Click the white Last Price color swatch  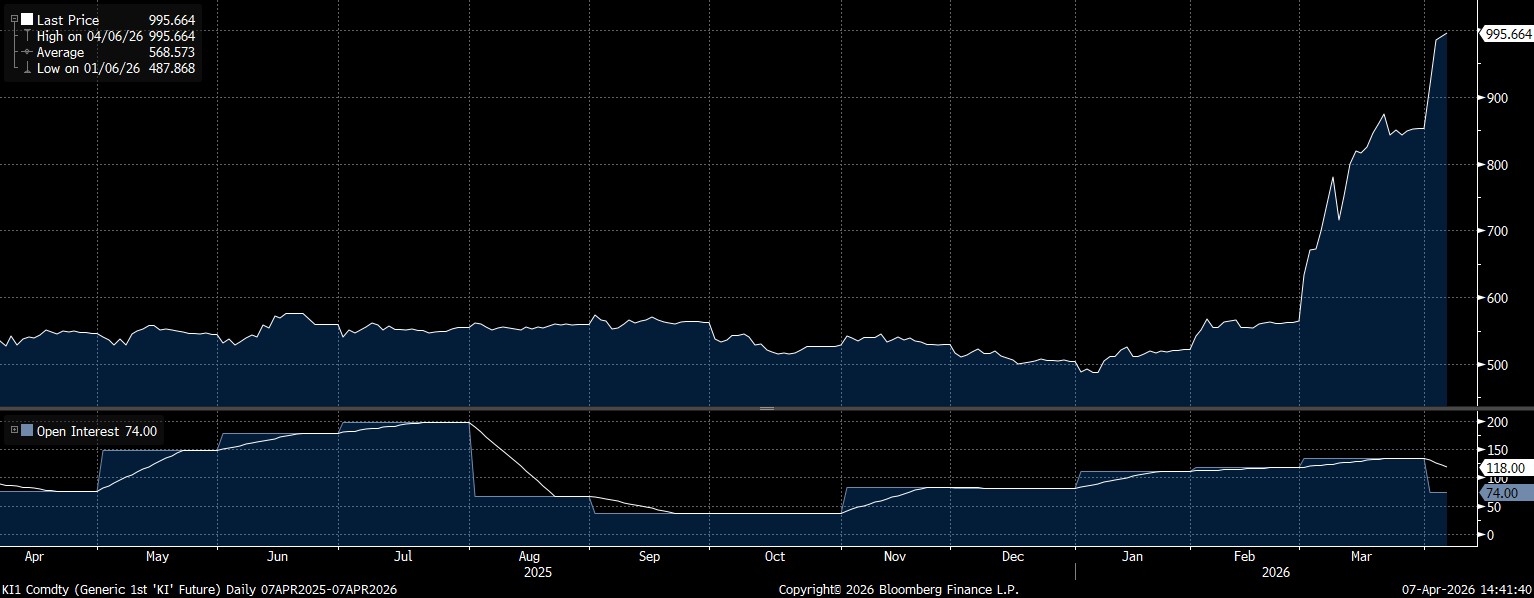pos(27,20)
